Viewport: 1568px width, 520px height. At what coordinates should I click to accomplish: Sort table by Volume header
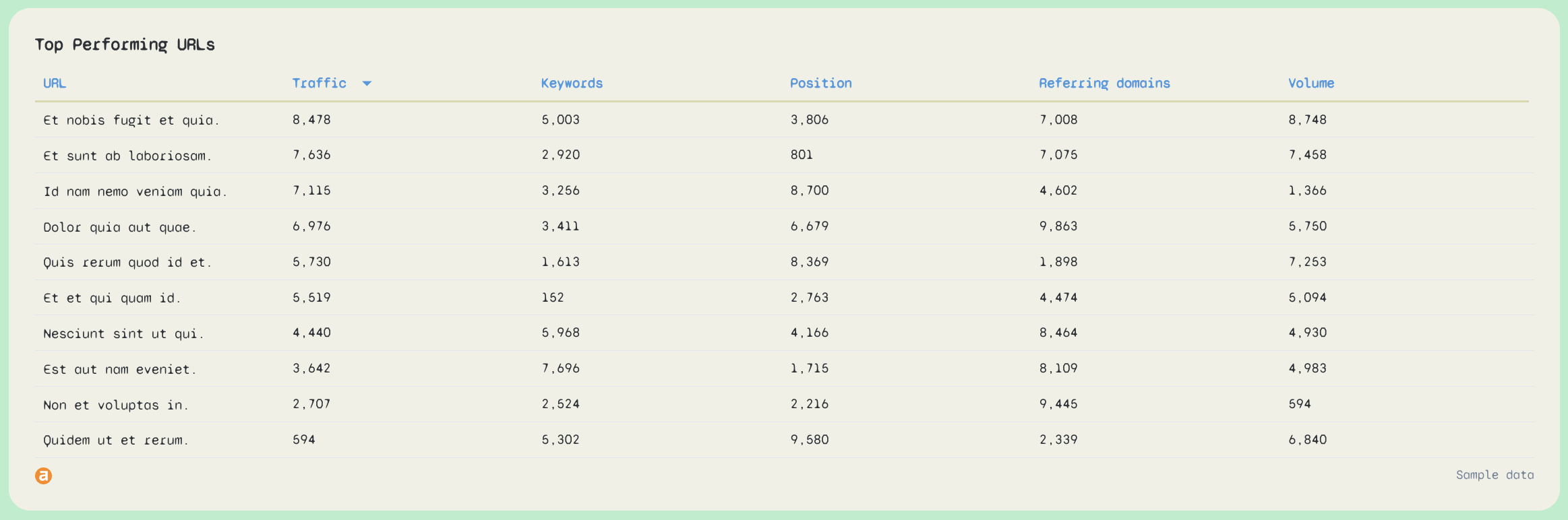1311,84
